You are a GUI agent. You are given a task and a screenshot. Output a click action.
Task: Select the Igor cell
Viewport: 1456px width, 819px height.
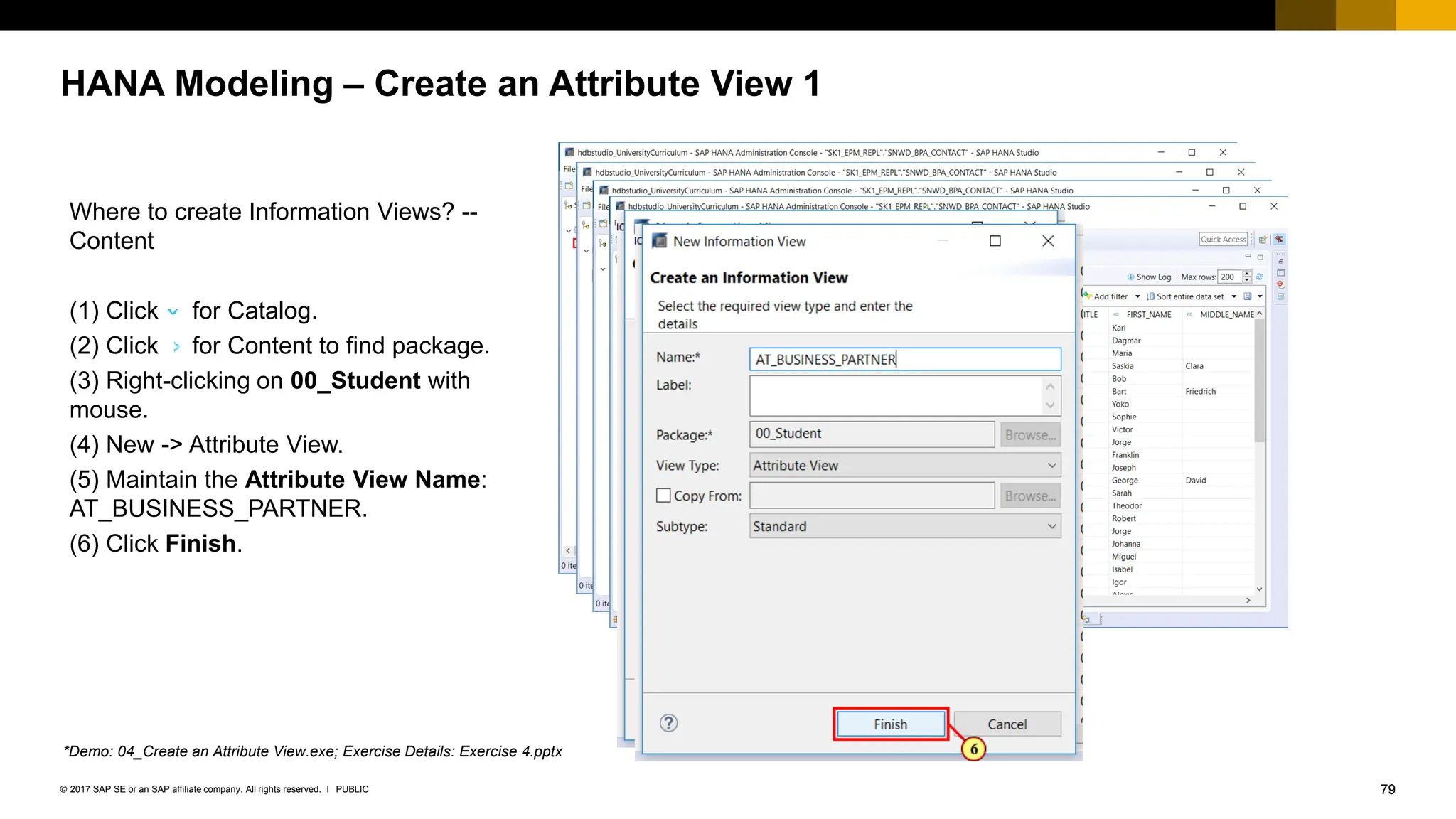pyautogui.click(x=1146, y=582)
